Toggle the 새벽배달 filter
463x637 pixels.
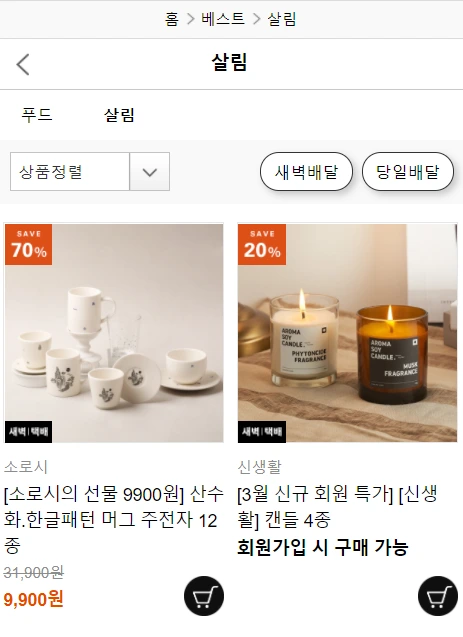click(306, 171)
